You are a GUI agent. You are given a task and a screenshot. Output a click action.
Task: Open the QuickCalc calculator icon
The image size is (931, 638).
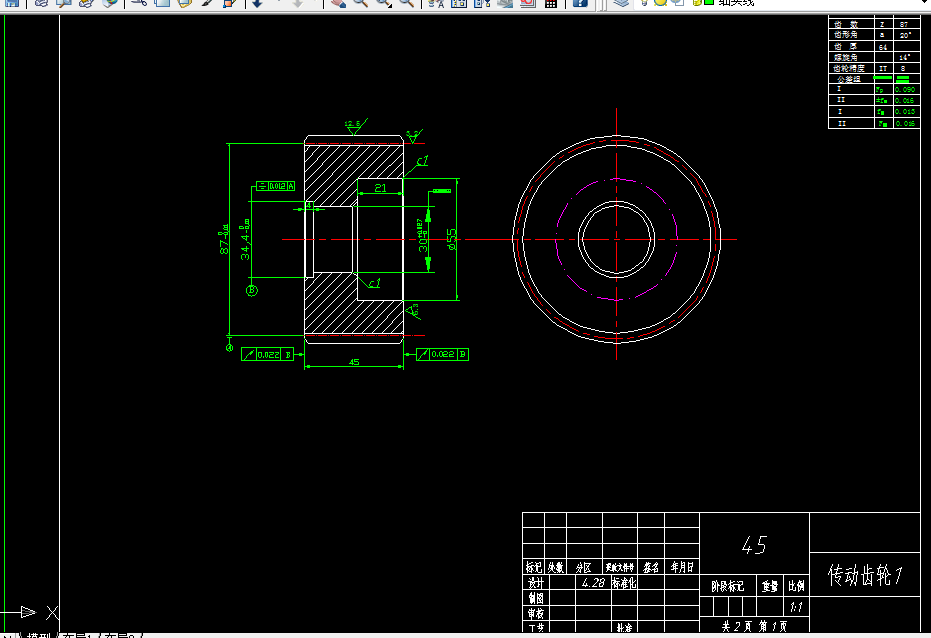point(551,3)
